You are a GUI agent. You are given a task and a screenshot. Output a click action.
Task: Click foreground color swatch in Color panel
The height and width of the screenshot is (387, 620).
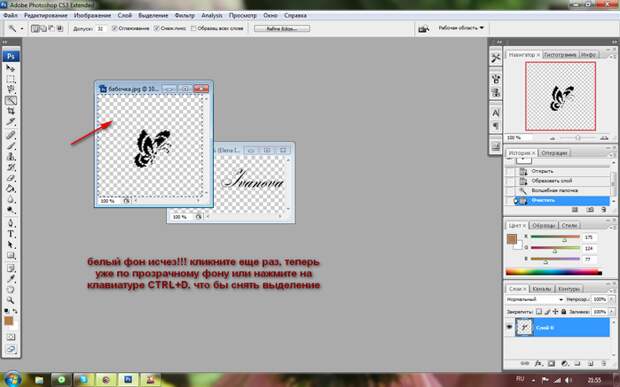pyautogui.click(x=511, y=239)
